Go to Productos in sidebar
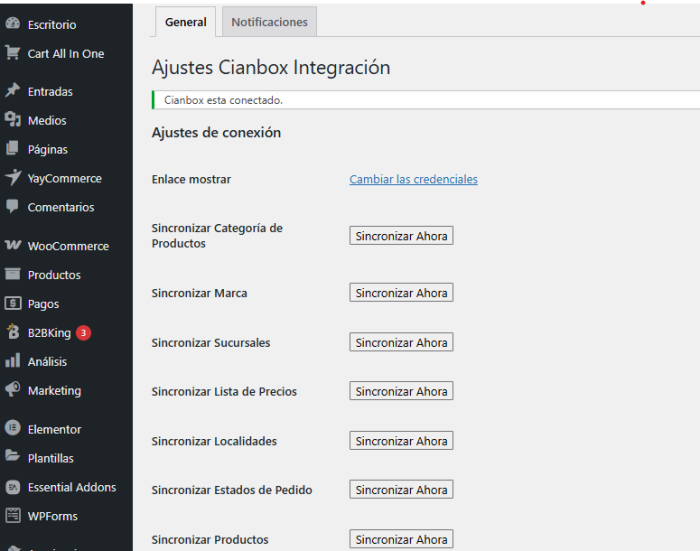 54,275
